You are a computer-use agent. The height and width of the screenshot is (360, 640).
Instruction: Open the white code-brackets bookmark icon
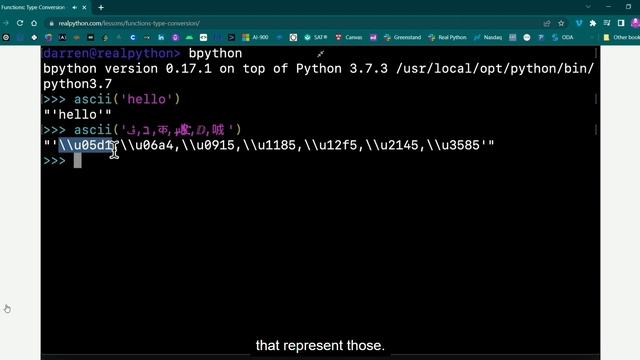[x=203, y=37]
